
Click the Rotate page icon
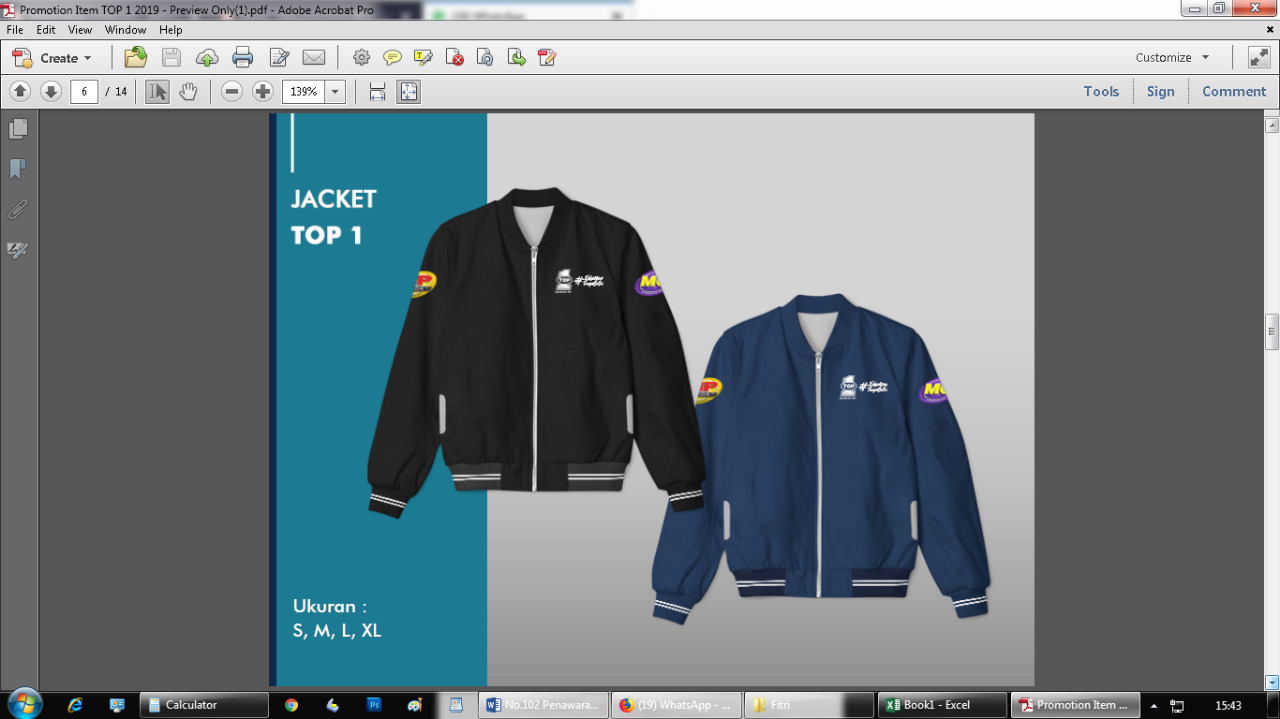click(x=485, y=58)
